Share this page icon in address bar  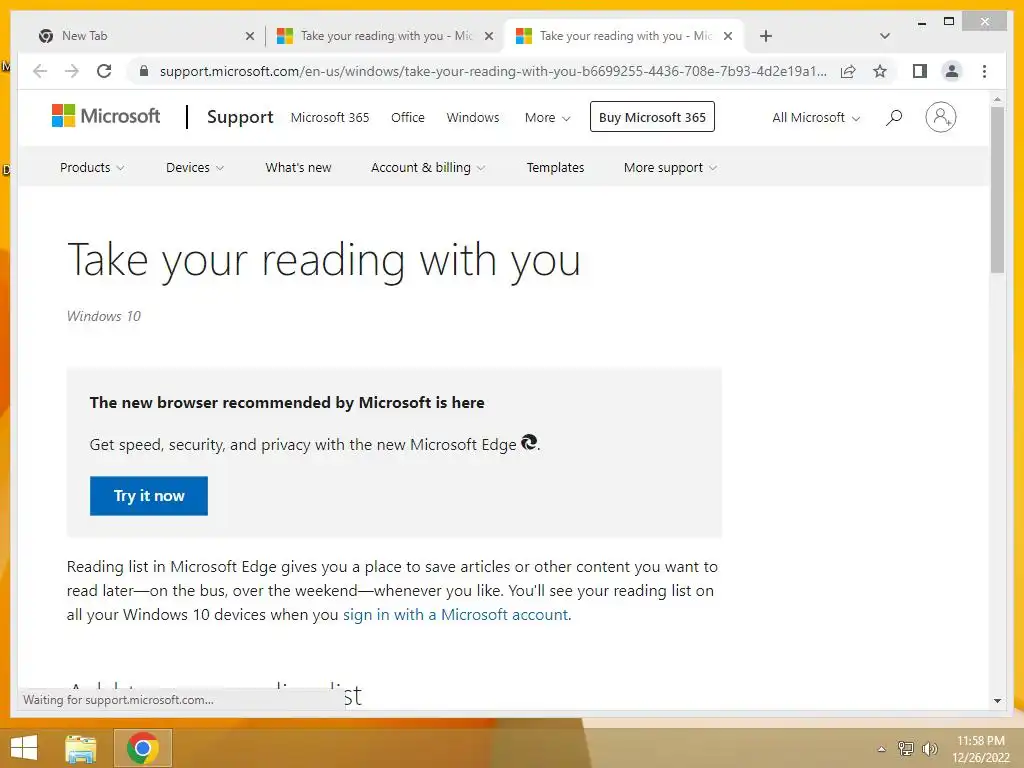pos(848,71)
